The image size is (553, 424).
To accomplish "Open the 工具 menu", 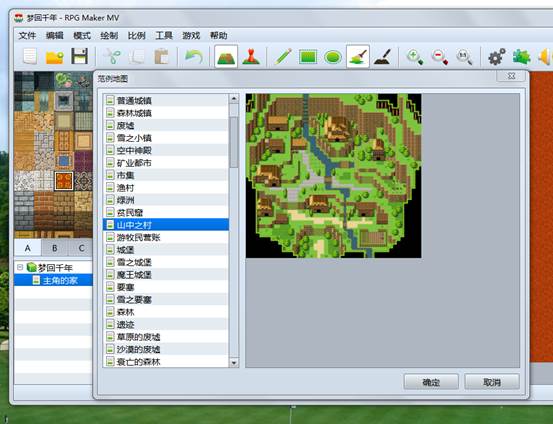I will click(x=164, y=35).
